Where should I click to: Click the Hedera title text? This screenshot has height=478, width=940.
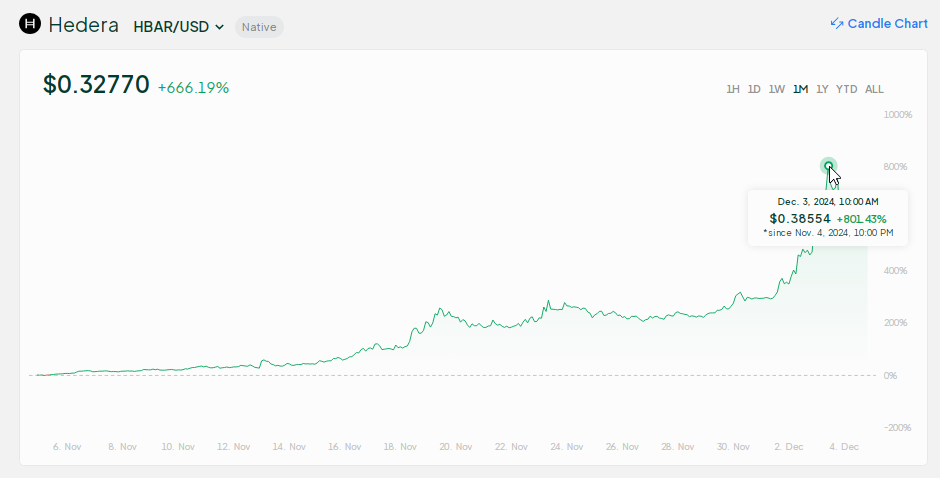[83, 25]
